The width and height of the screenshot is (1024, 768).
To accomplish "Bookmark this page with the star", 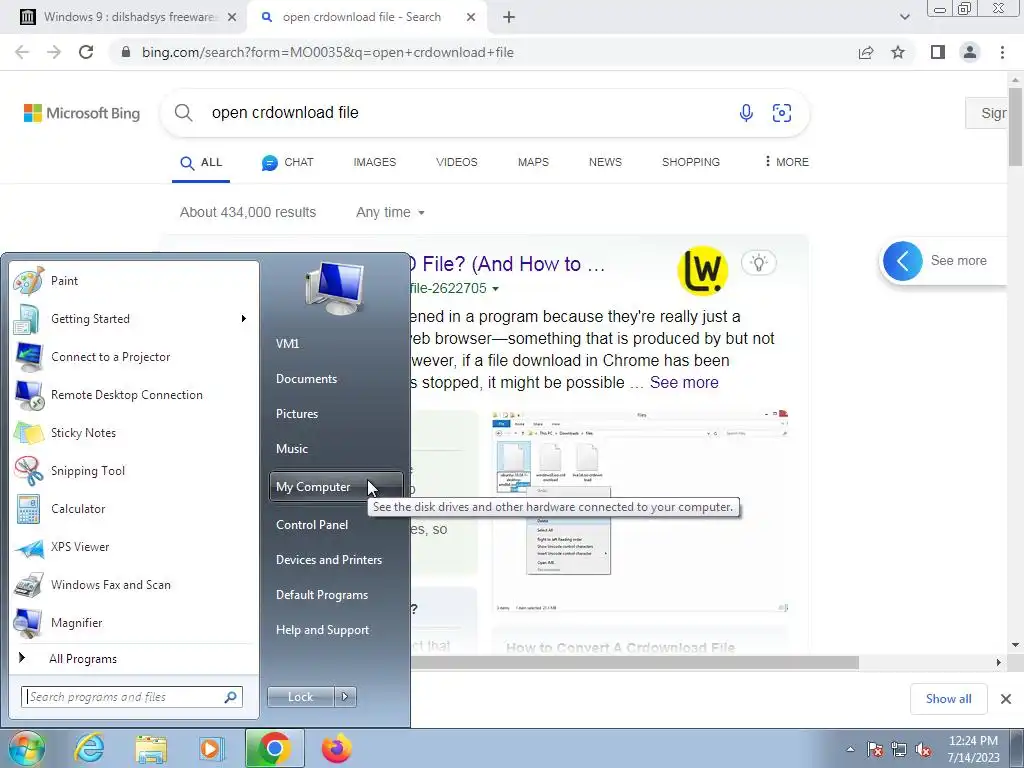I will click(x=899, y=52).
